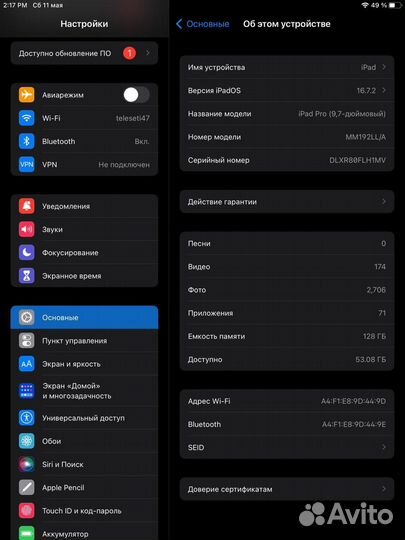This screenshot has height=540, width=405.
Task: Tap the Доступно value 53.08 ГБ
Action: tap(371, 359)
